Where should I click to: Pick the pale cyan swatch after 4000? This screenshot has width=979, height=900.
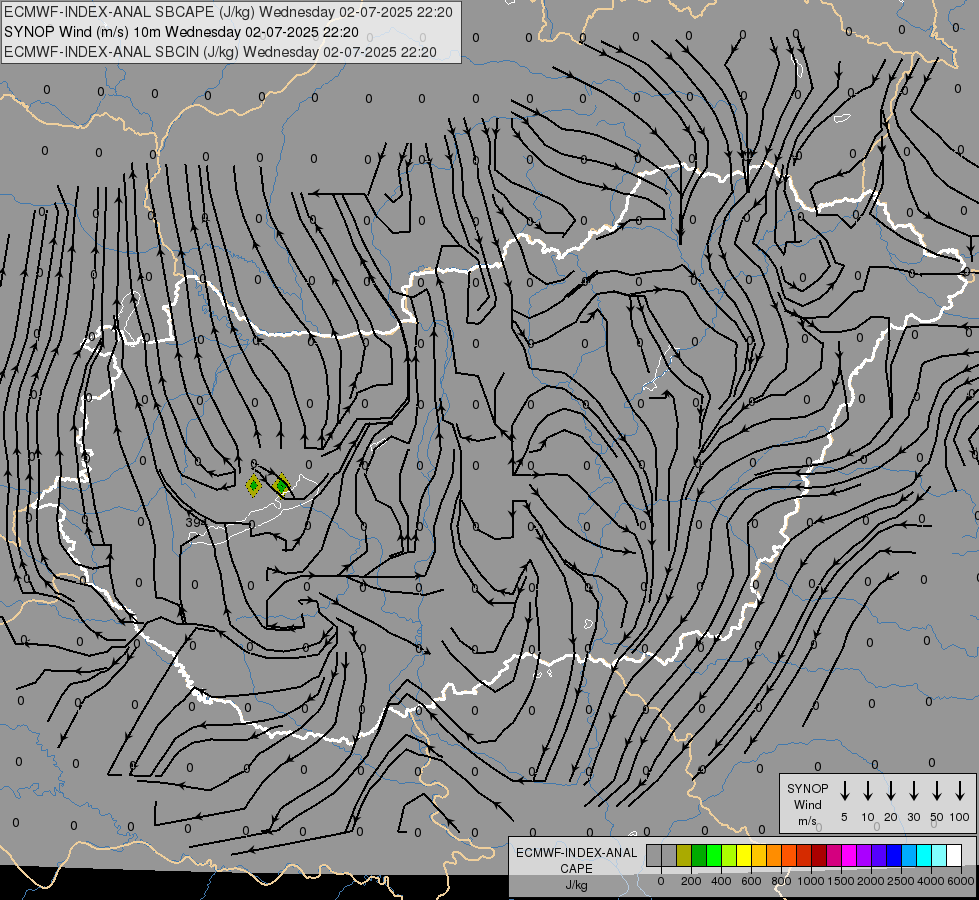(x=938, y=855)
